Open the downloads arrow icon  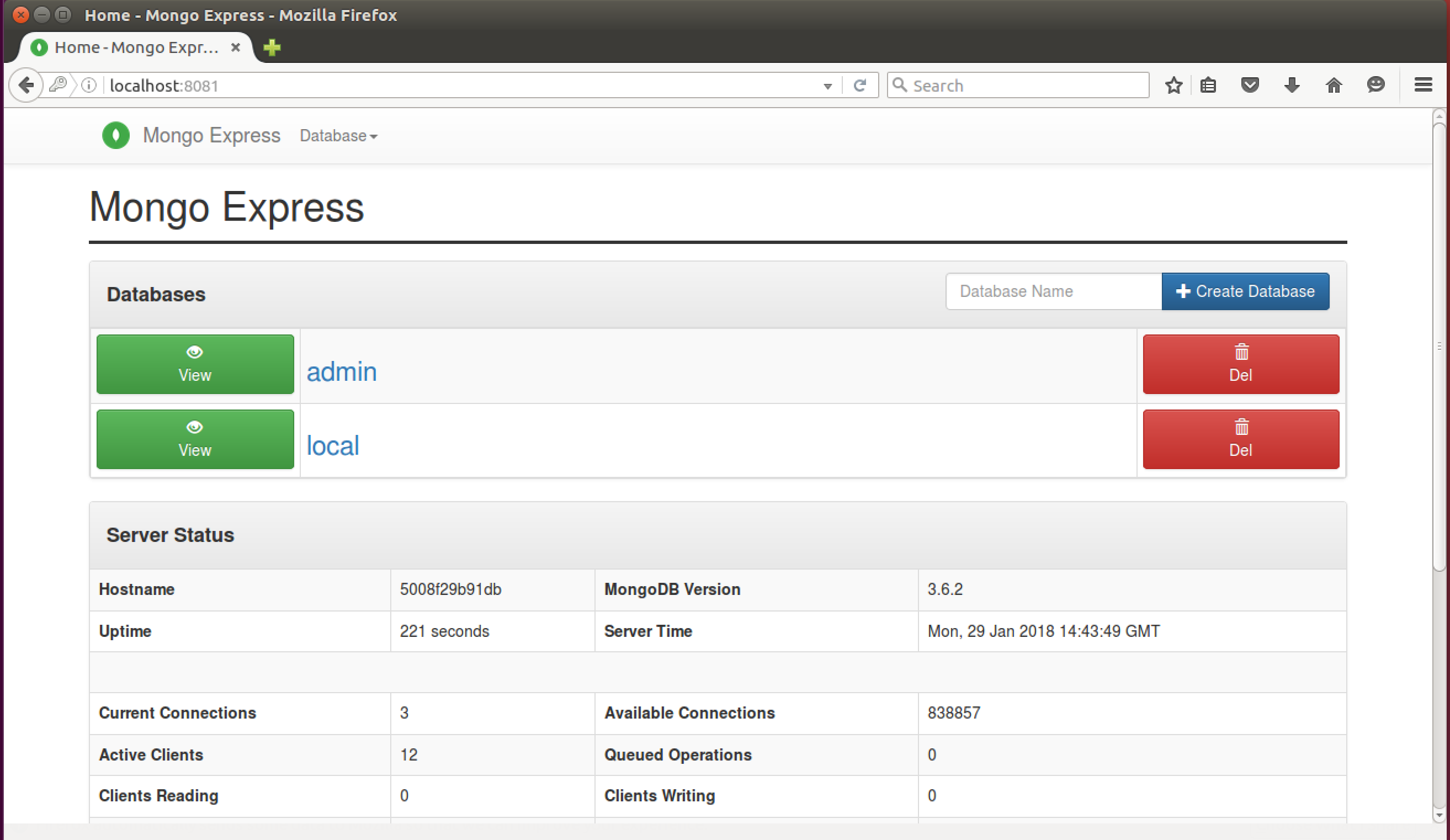click(1292, 86)
